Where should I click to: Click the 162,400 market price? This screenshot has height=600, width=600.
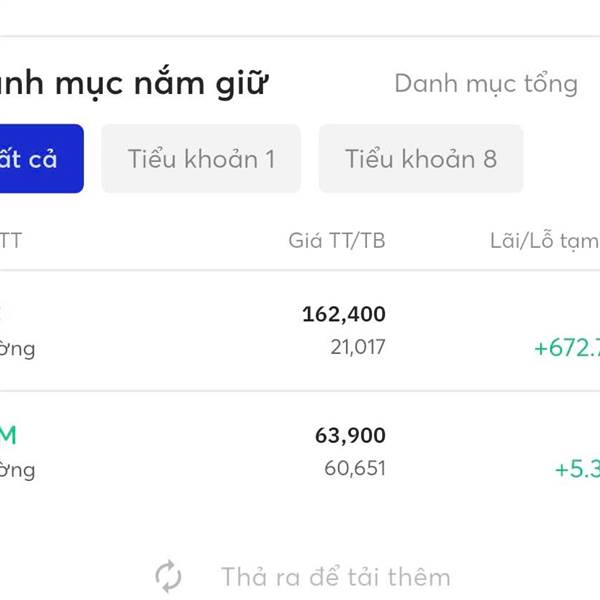tap(344, 314)
